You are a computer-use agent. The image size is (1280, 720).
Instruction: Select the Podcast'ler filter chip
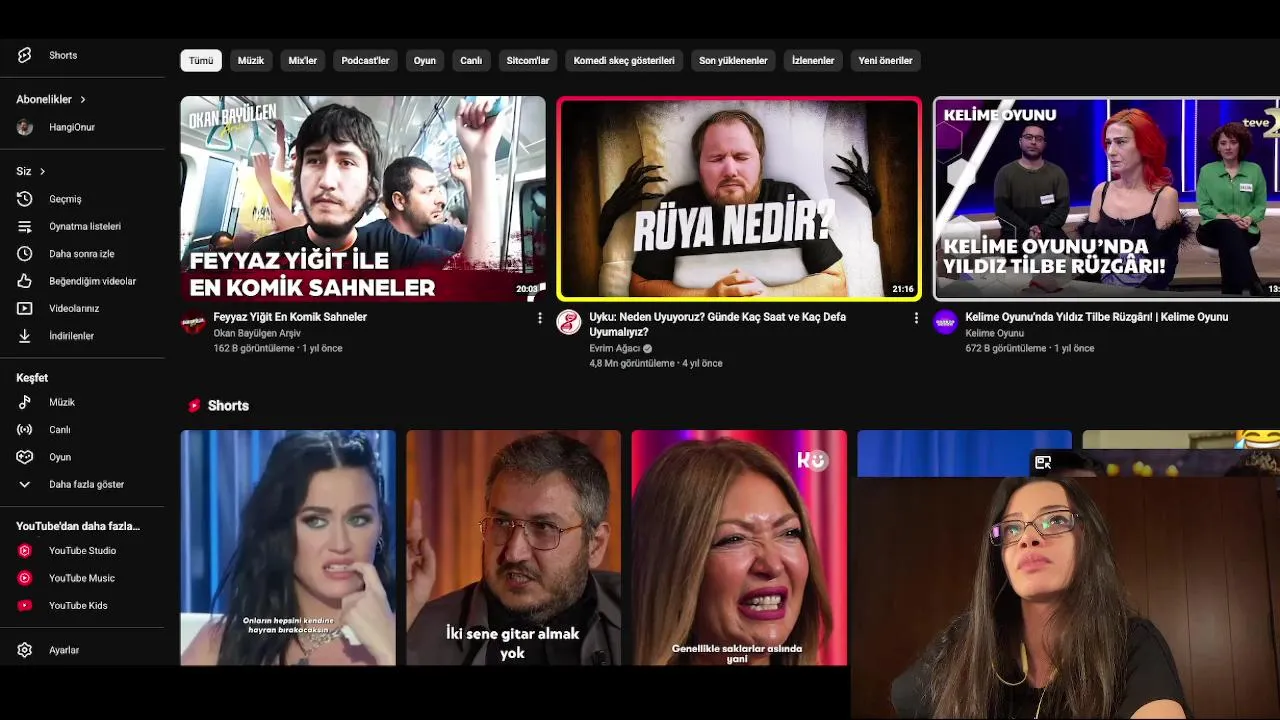(x=365, y=61)
